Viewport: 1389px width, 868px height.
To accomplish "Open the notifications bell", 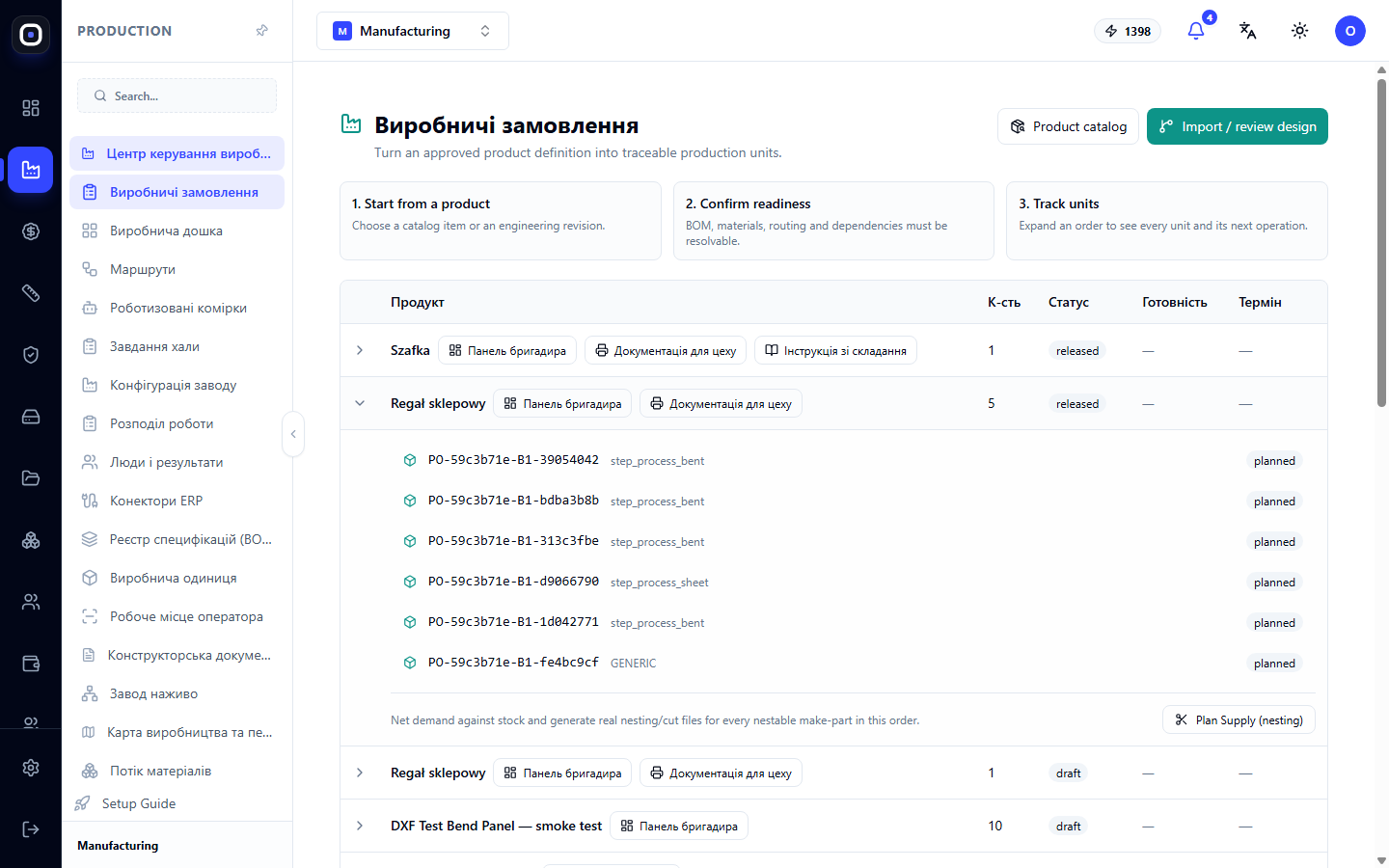I will pyautogui.click(x=1196, y=31).
